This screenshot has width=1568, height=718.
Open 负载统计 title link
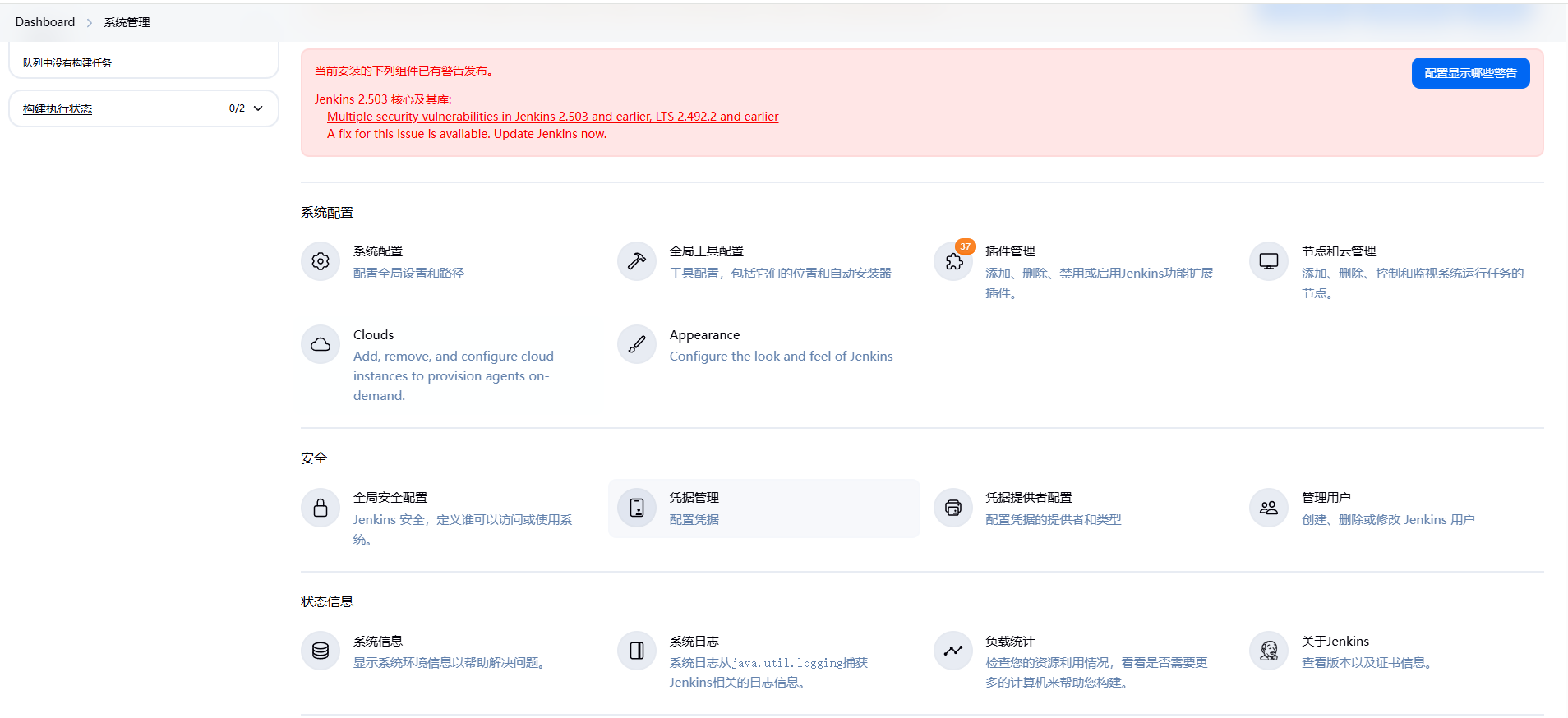(x=1010, y=641)
